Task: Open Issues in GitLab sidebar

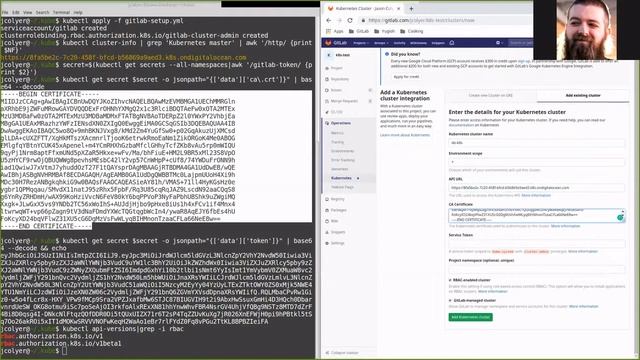Action: coord(333,90)
